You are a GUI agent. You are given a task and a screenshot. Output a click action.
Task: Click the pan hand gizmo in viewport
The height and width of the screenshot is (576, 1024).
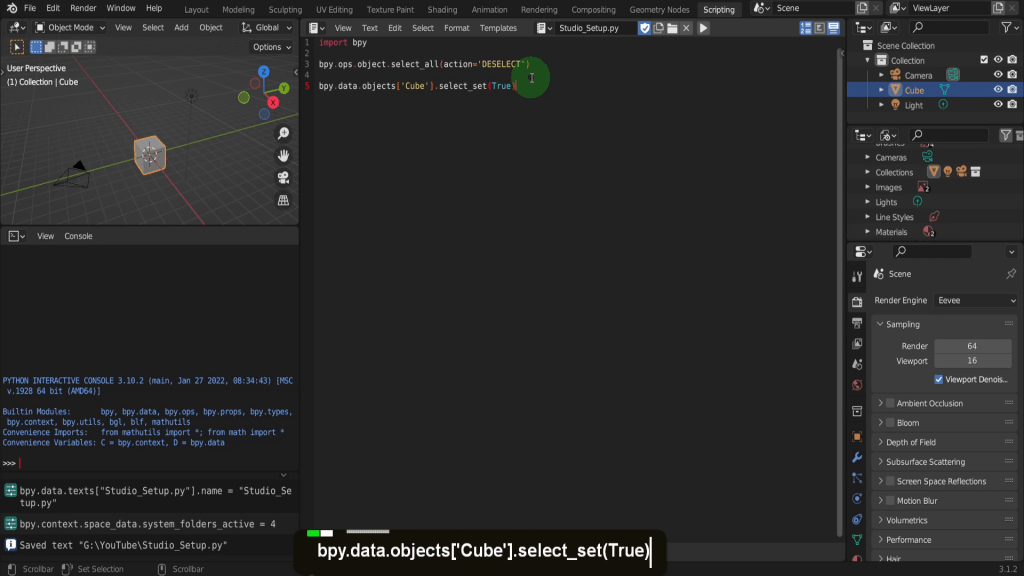coord(283,156)
